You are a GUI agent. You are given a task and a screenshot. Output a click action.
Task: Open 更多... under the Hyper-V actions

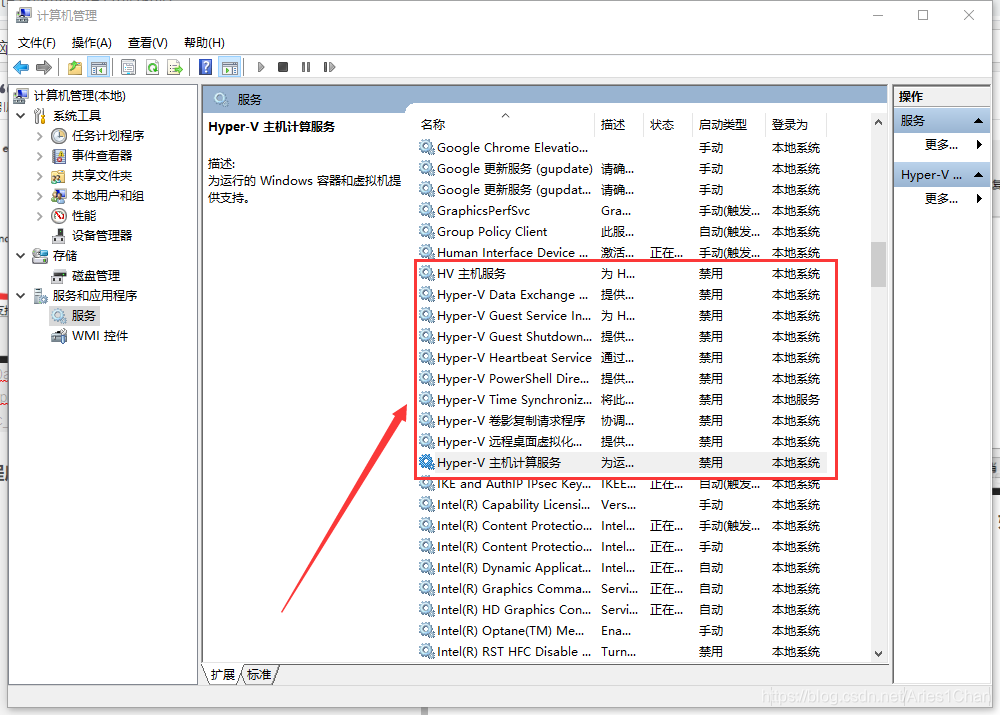tap(941, 198)
